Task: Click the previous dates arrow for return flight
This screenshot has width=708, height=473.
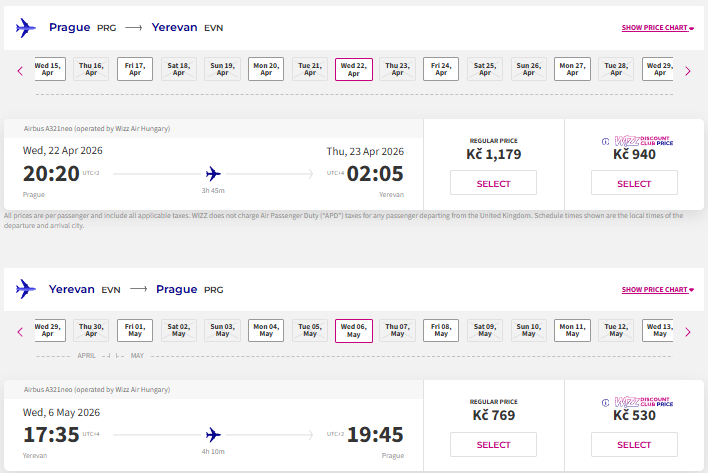Action: click(x=20, y=332)
